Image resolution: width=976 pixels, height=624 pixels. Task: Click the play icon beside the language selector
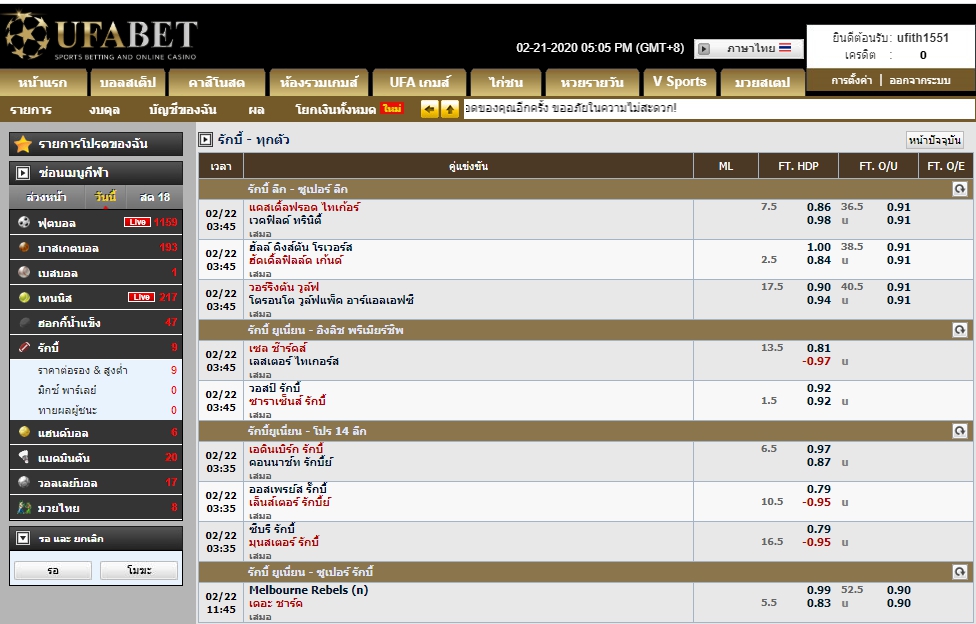[x=704, y=49]
